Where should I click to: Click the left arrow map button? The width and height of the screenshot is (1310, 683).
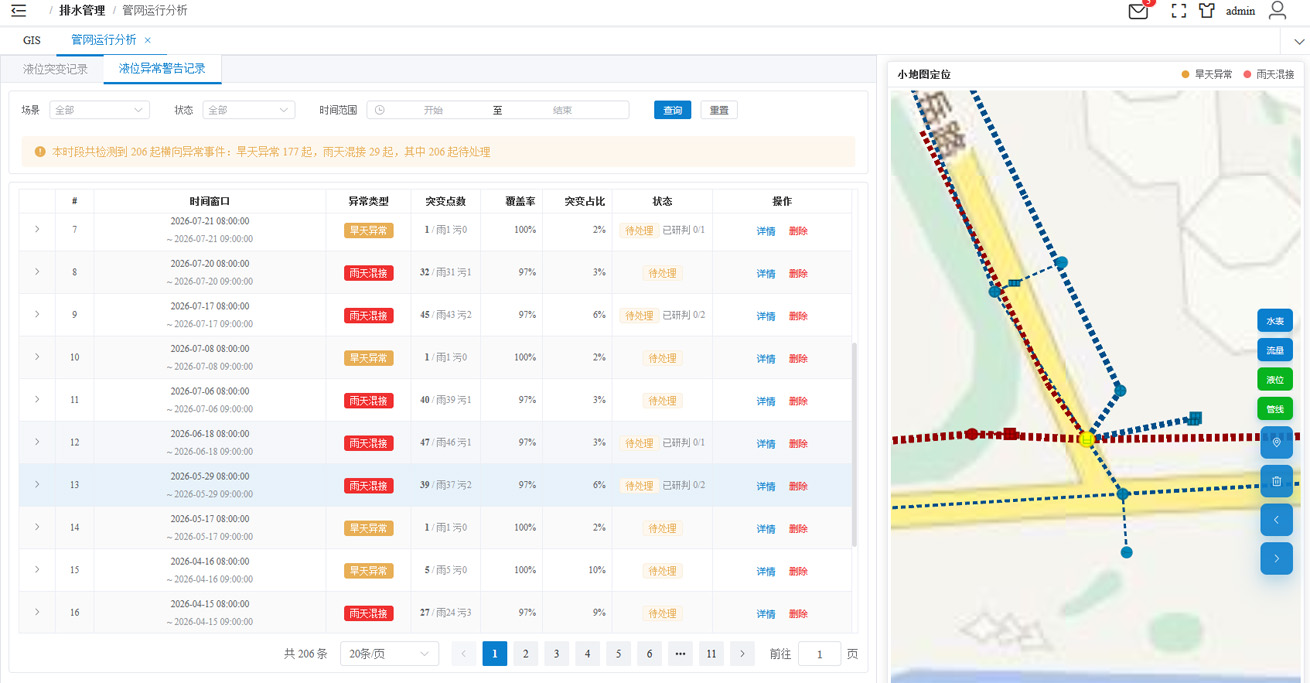(1276, 520)
